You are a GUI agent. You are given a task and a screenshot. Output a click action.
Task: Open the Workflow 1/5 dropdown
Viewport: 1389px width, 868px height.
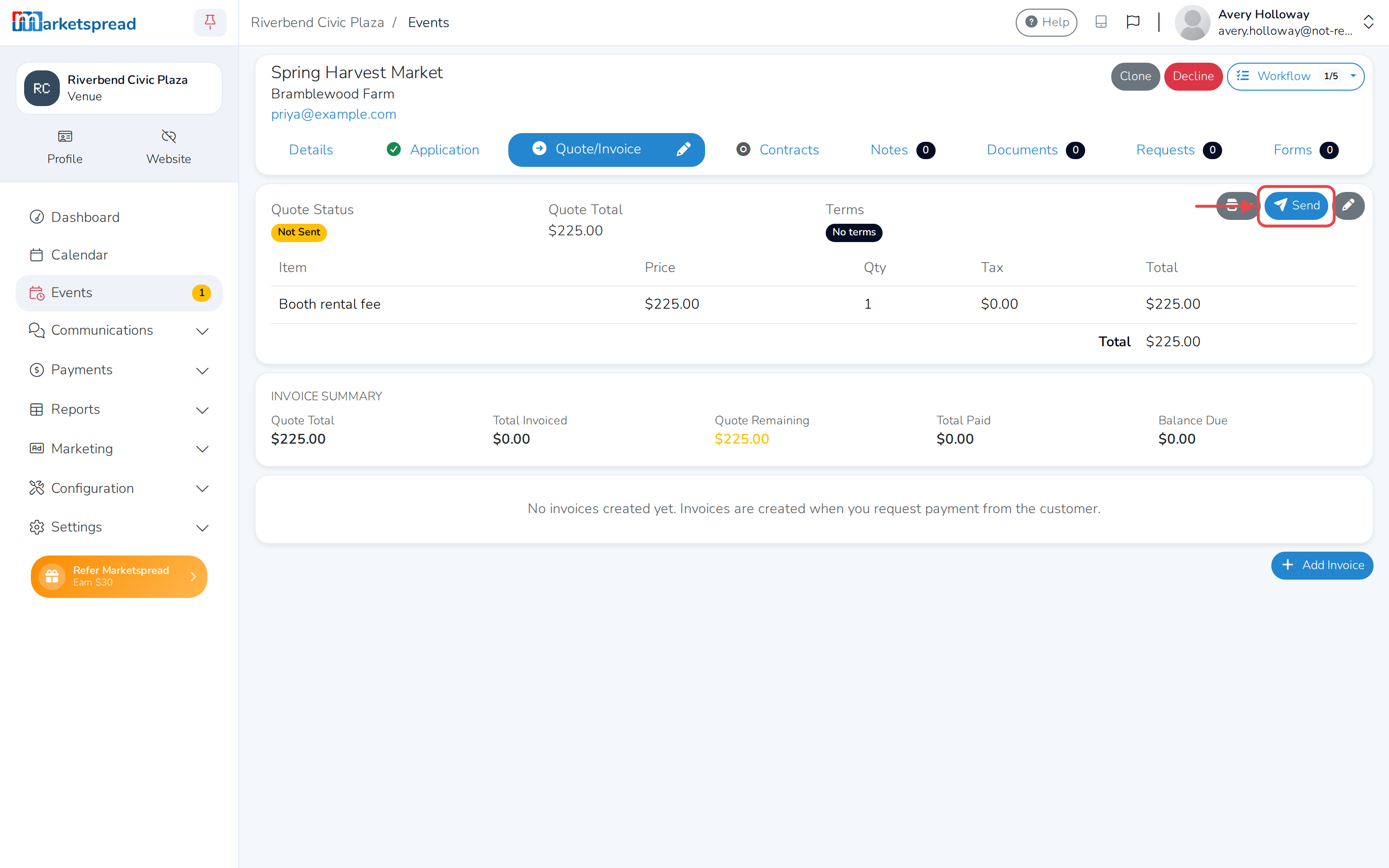pyautogui.click(x=1295, y=76)
